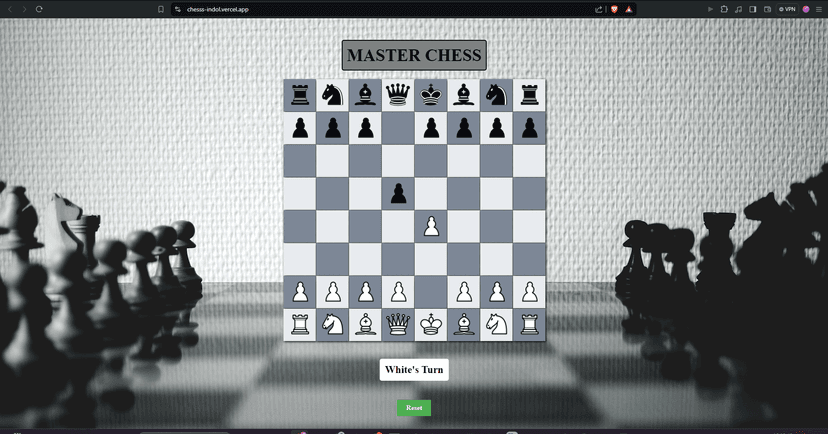Click the black king piece

pos(431,95)
